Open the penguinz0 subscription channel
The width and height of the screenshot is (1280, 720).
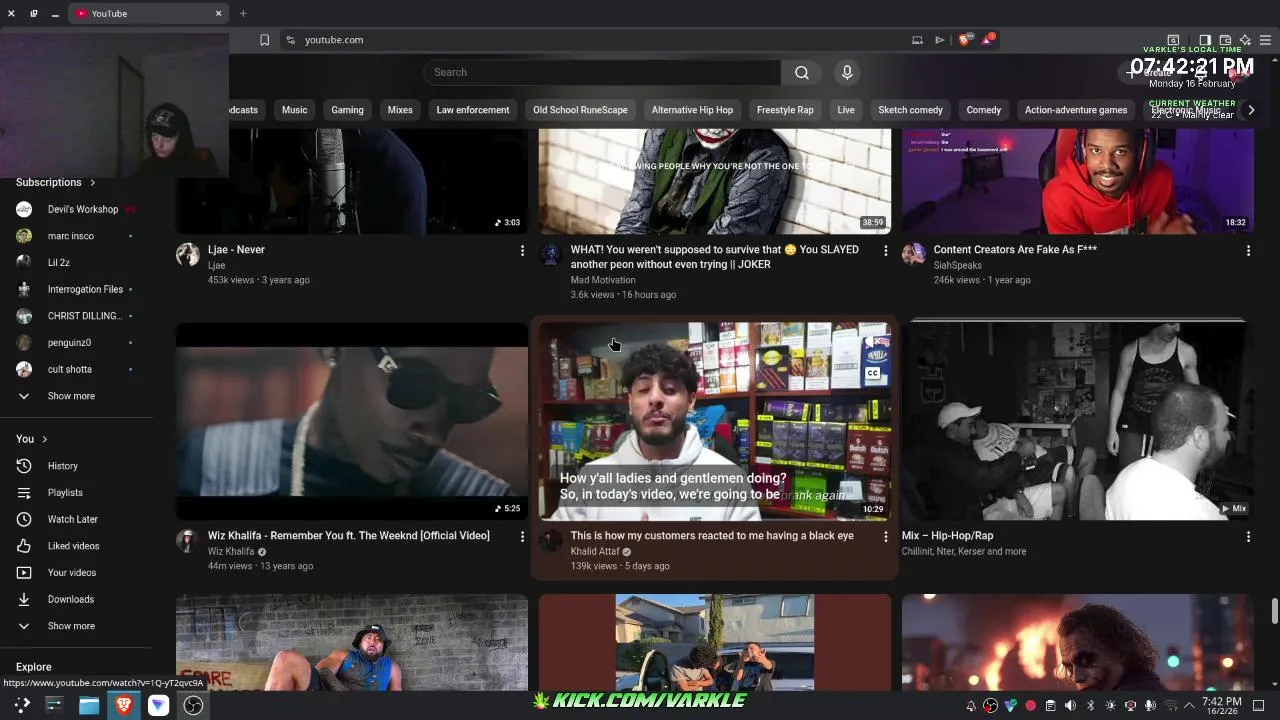pos(75,343)
